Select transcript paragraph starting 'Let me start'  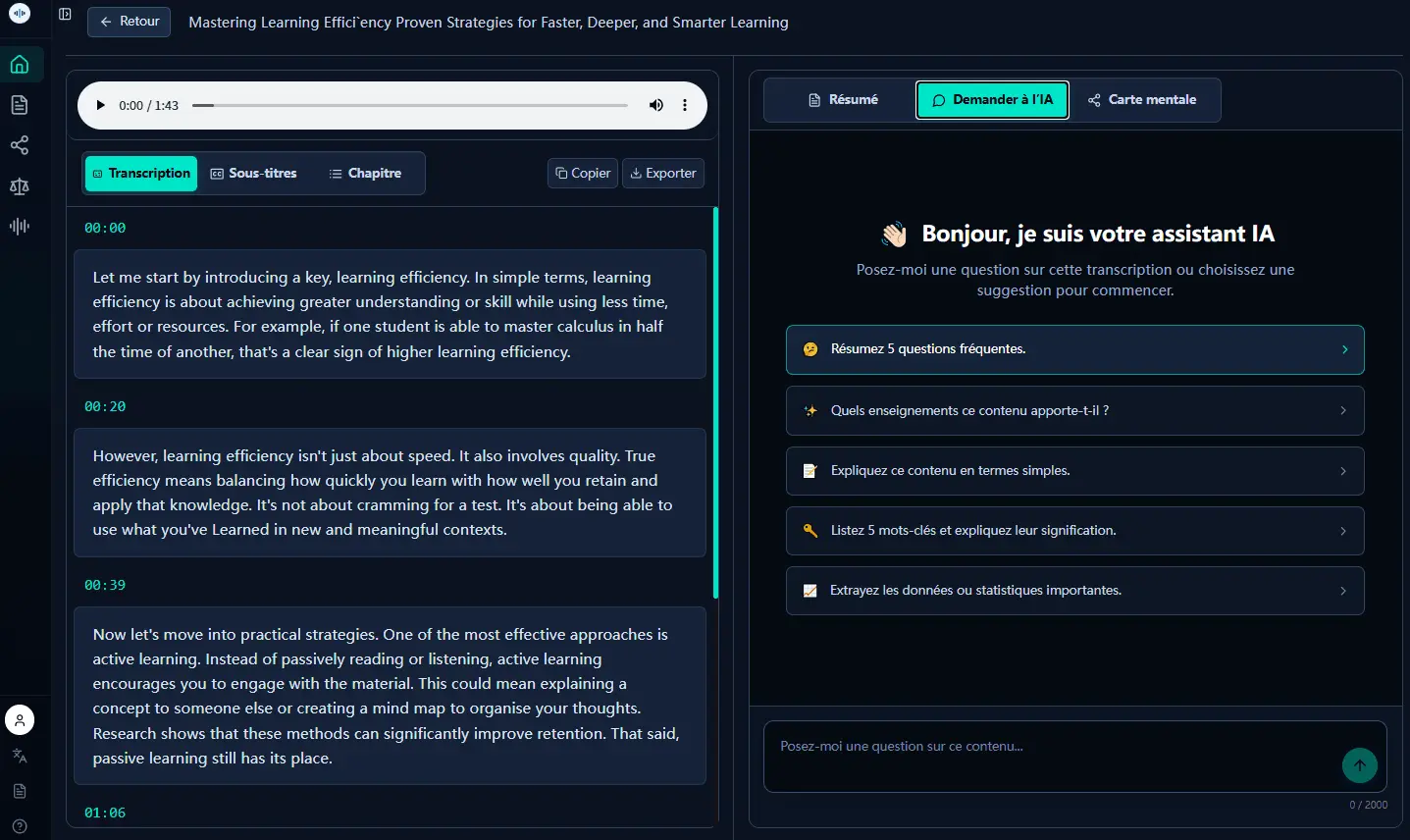coord(390,314)
